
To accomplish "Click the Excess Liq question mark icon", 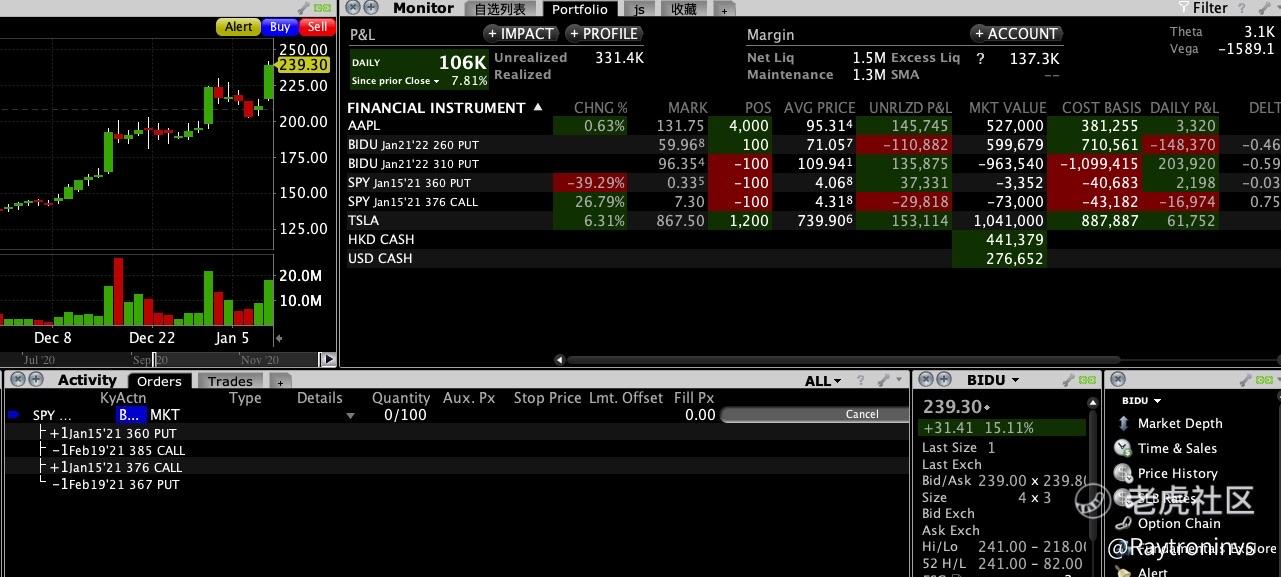I will (x=980, y=59).
